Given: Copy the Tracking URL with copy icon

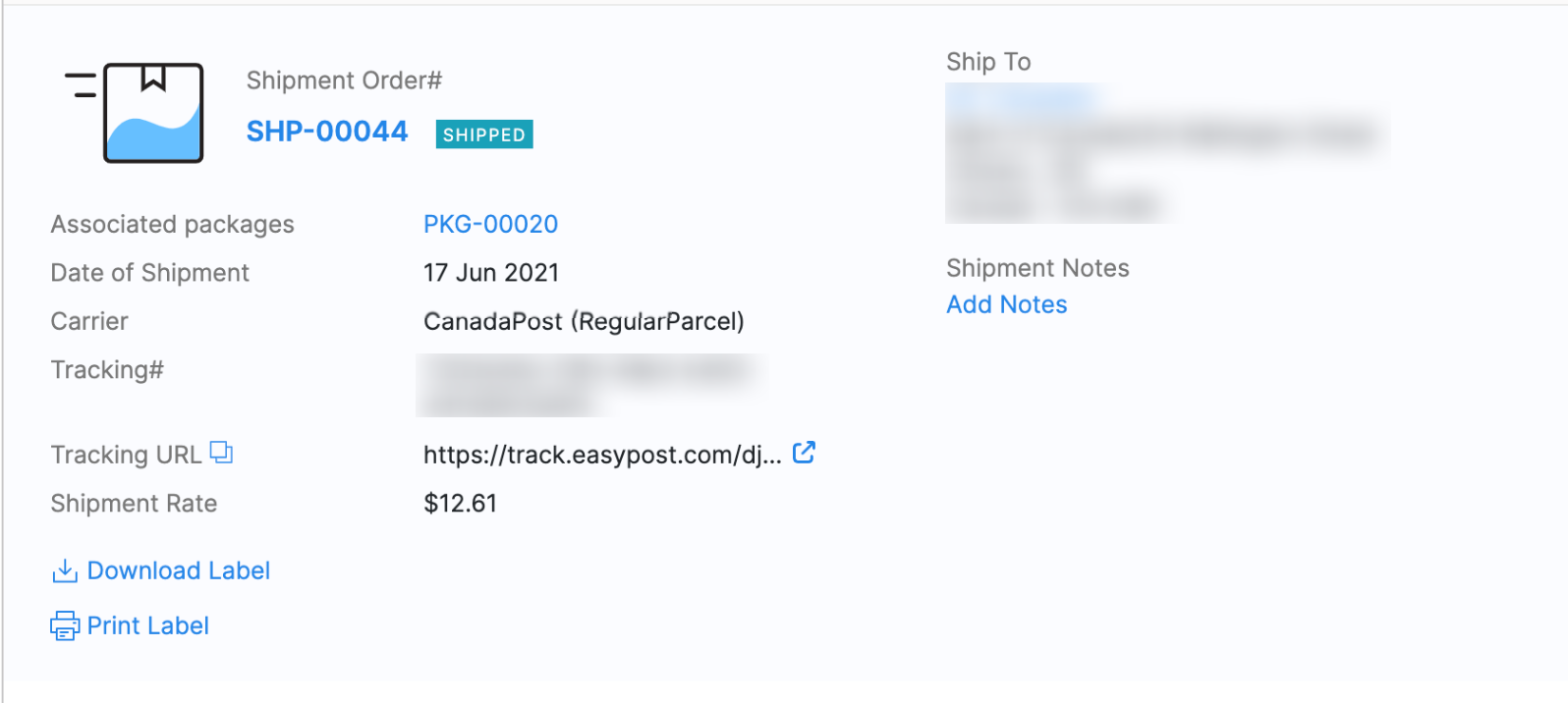Looking at the screenshot, I should [x=222, y=453].
